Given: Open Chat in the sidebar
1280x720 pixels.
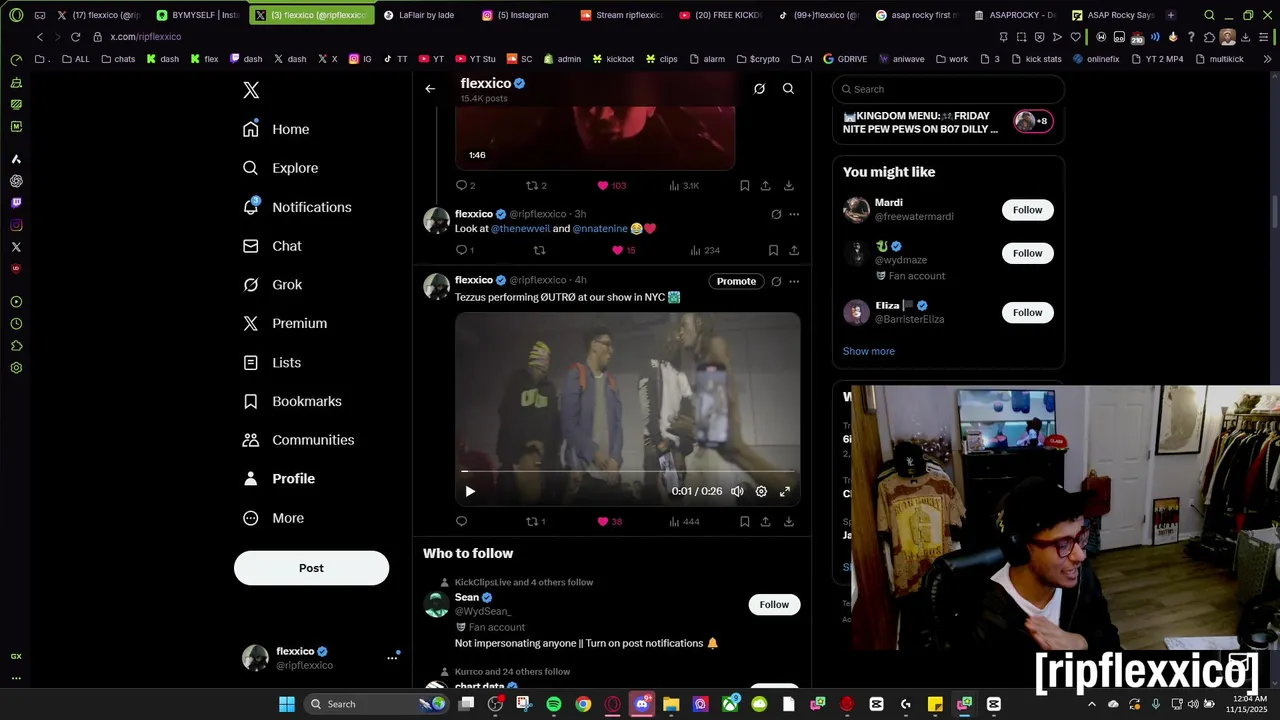Looking at the screenshot, I should (x=272, y=246).
